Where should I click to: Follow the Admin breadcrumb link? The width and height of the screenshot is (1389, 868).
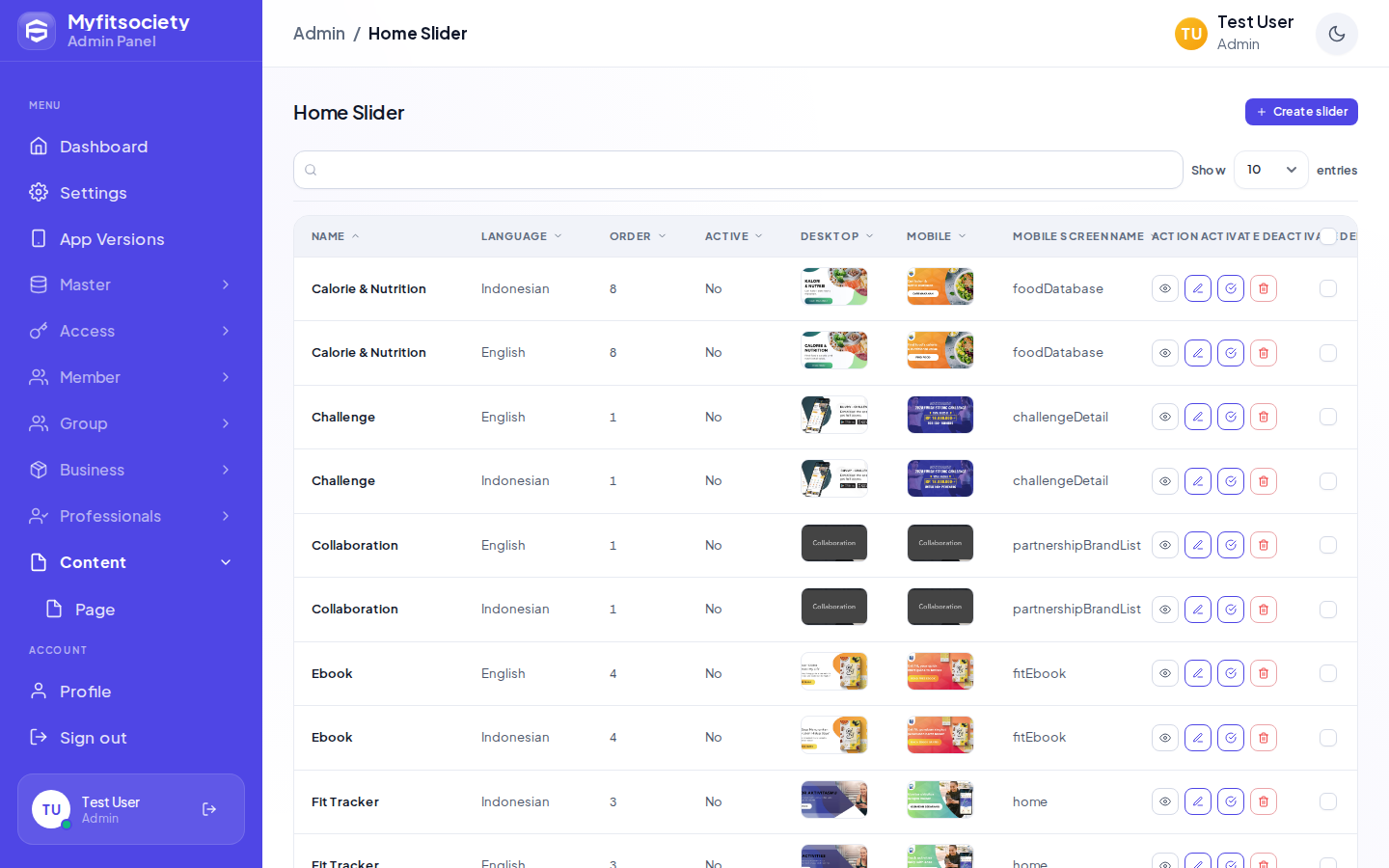point(319,34)
